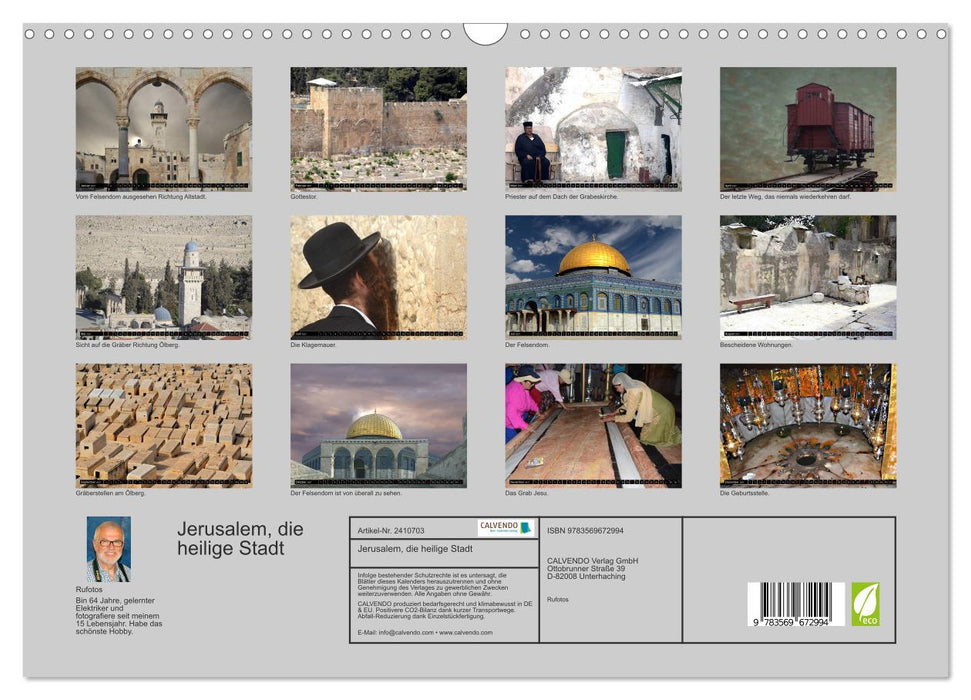The height and width of the screenshot is (700, 971).
Task: Click the large title 'Jerusalem, die heilige Stadt'
Action: click(x=240, y=538)
